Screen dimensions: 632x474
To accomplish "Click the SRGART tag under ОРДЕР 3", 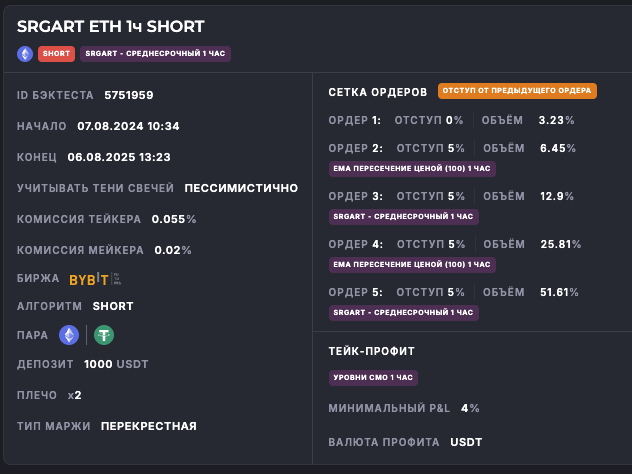I will coord(403,216).
